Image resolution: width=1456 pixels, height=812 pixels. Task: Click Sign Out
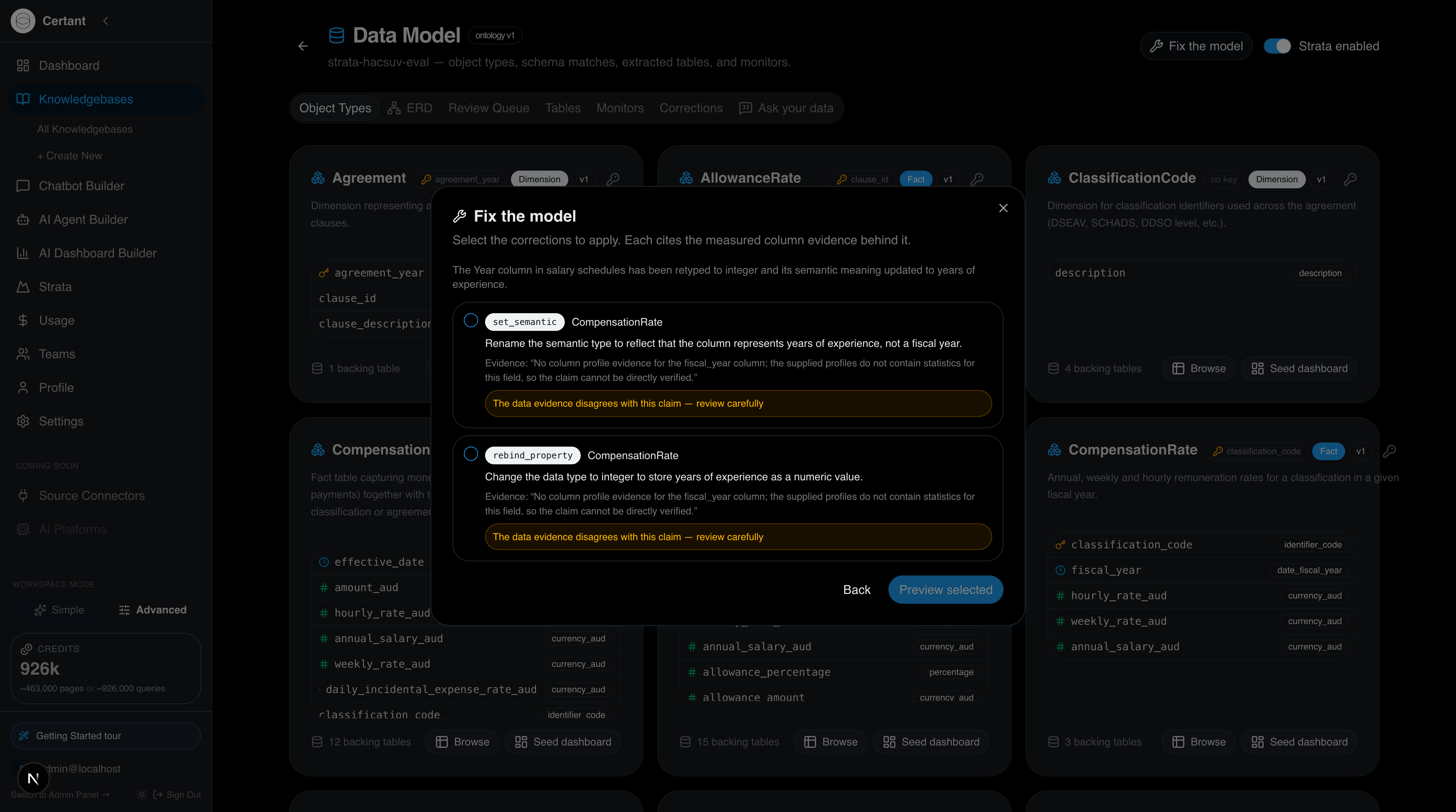[177, 795]
